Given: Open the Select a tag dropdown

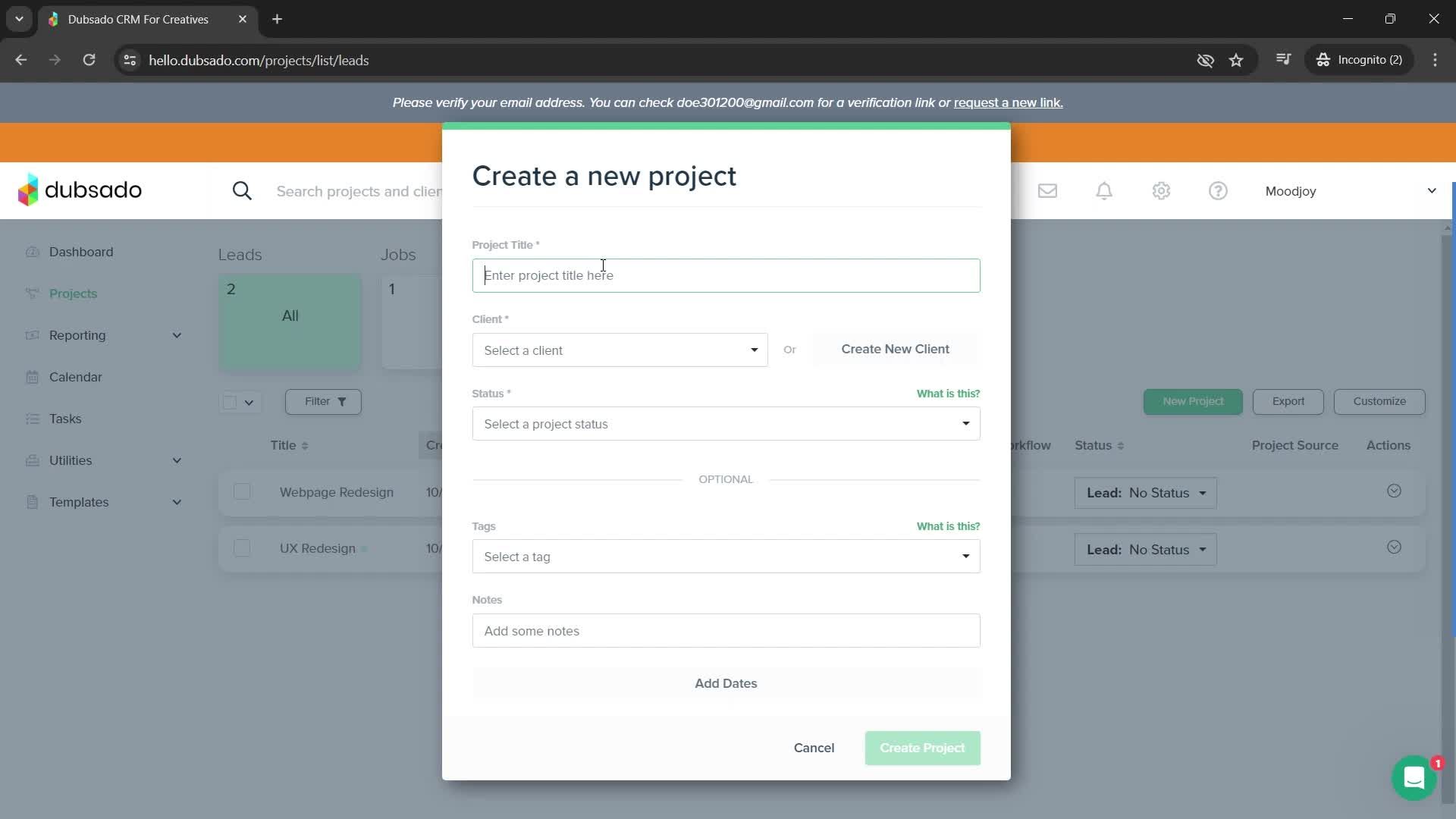Looking at the screenshot, I should tap(726, 556).
